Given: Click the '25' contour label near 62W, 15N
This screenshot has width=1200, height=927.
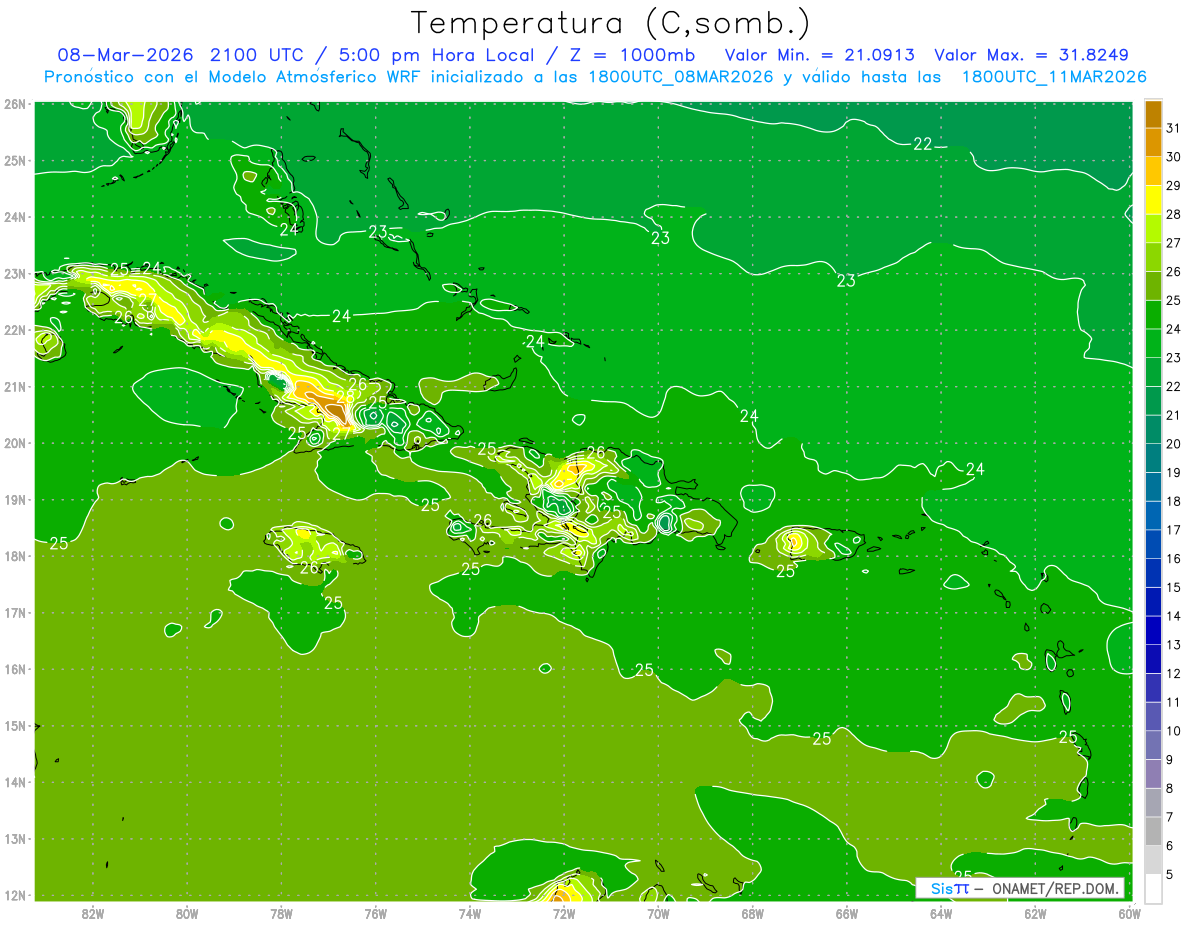Looking at the screenshot, I should (x=1068, y=737).
